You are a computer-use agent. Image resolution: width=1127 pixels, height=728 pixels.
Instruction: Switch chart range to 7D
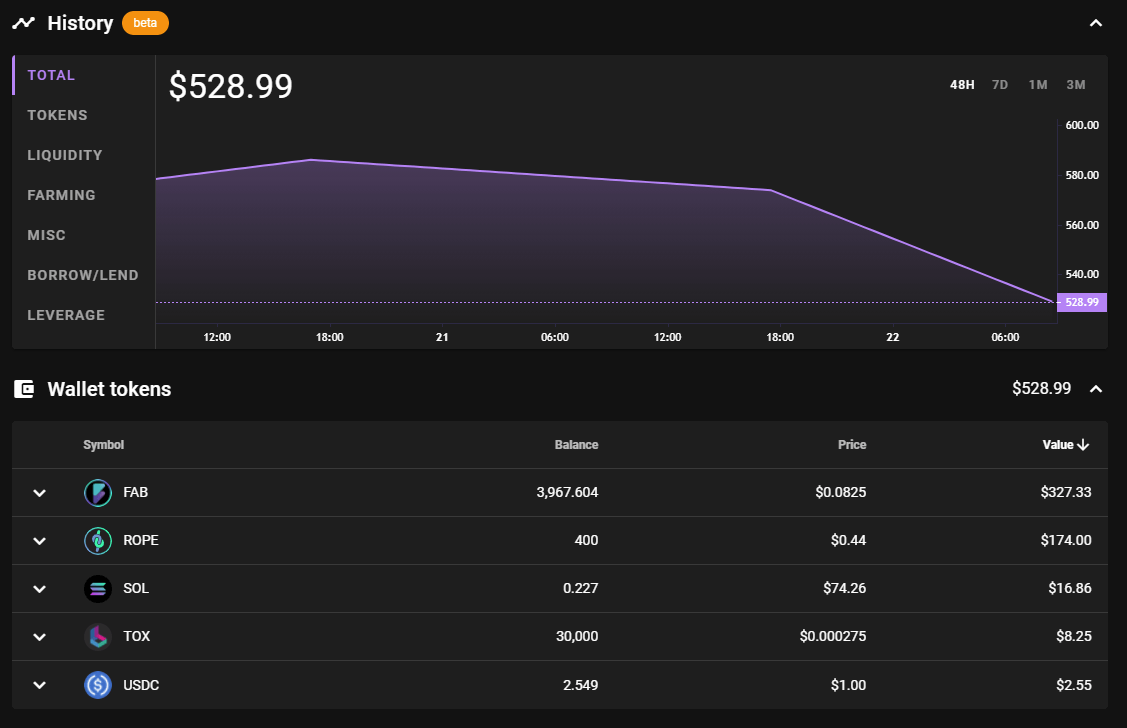(999, 85)
